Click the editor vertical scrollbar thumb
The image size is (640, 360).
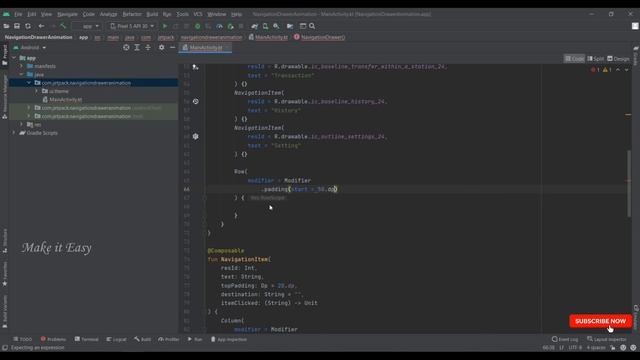click(629, 184)
